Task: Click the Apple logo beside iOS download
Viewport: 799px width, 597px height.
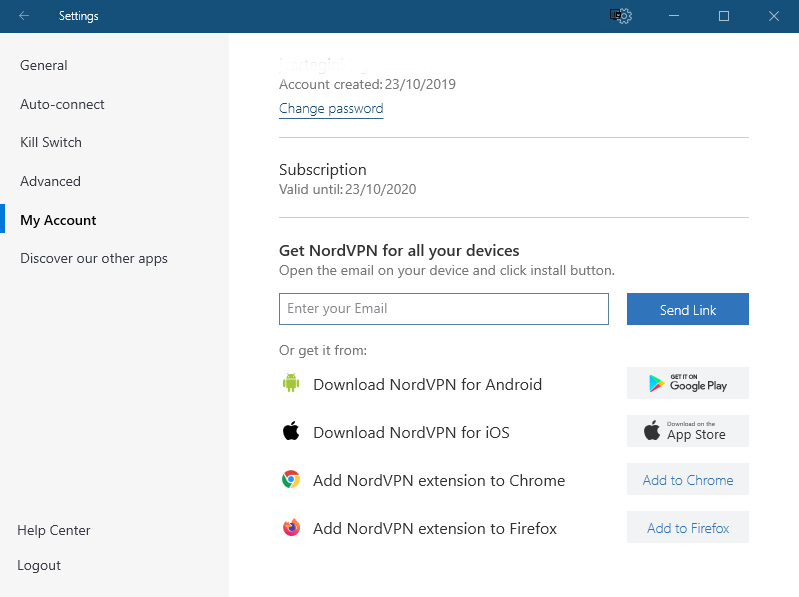Action: [x=291, y=431]
